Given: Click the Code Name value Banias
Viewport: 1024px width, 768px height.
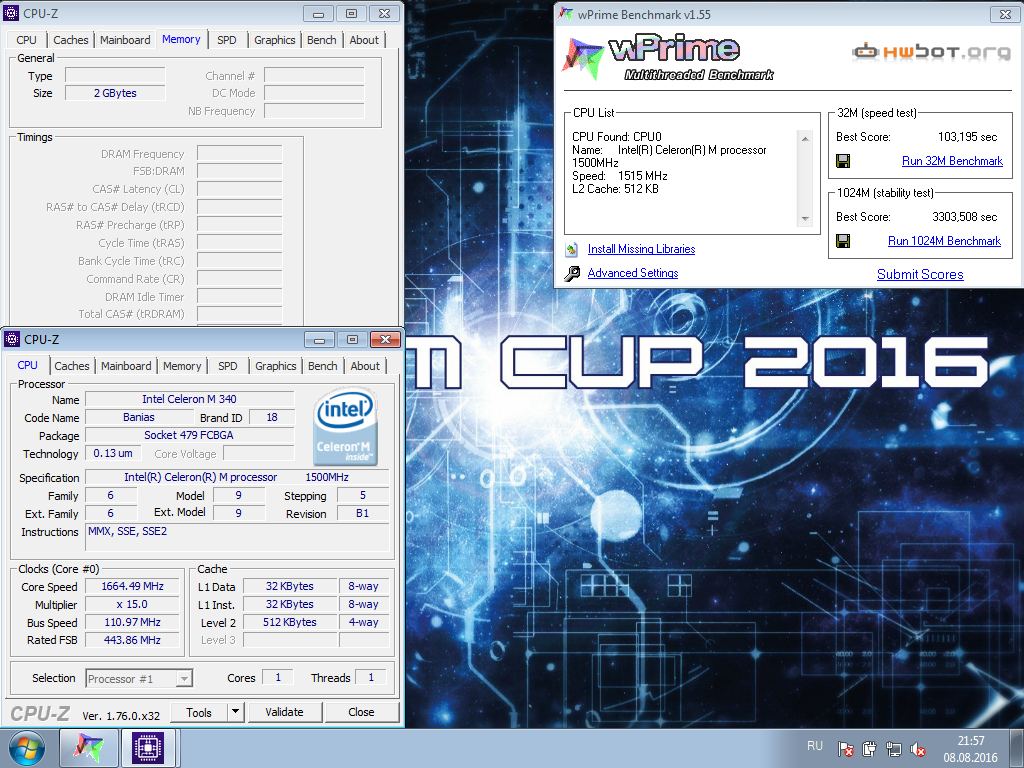Looking at the screenshot, I should tap(139, 417).
